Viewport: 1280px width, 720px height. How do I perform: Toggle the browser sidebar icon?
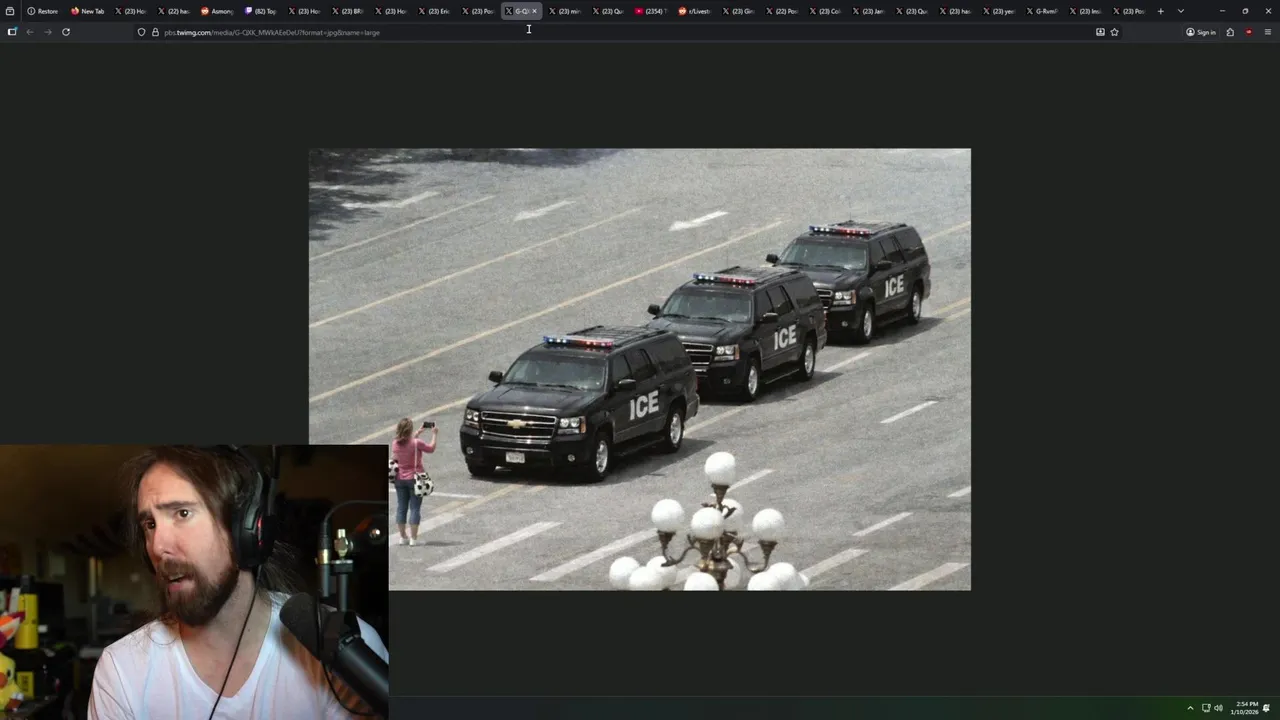[12, 32]
